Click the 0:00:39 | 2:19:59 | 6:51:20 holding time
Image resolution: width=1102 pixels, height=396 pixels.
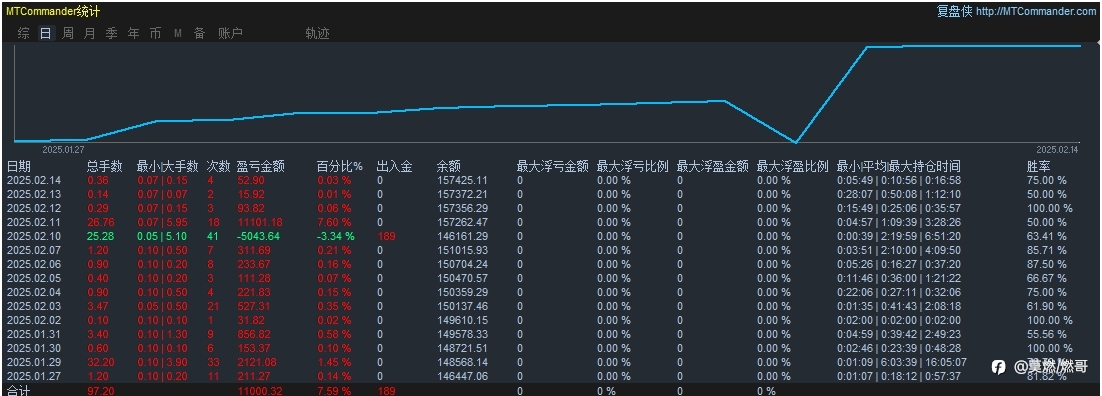tap(899, 236)
